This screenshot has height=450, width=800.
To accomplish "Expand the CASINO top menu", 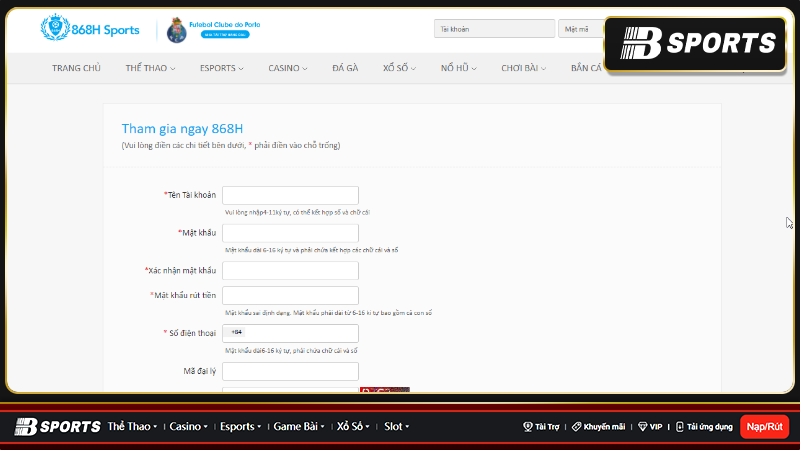I will [288, 68].
